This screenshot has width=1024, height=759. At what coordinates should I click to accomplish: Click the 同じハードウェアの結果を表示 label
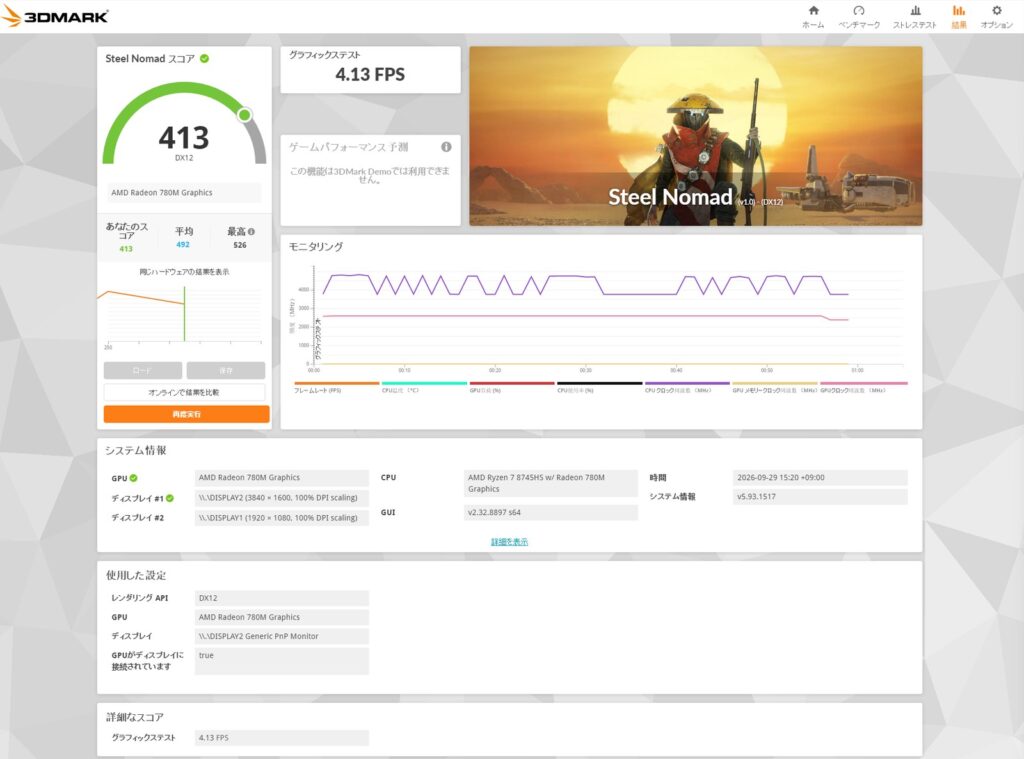tap(184, 272)
